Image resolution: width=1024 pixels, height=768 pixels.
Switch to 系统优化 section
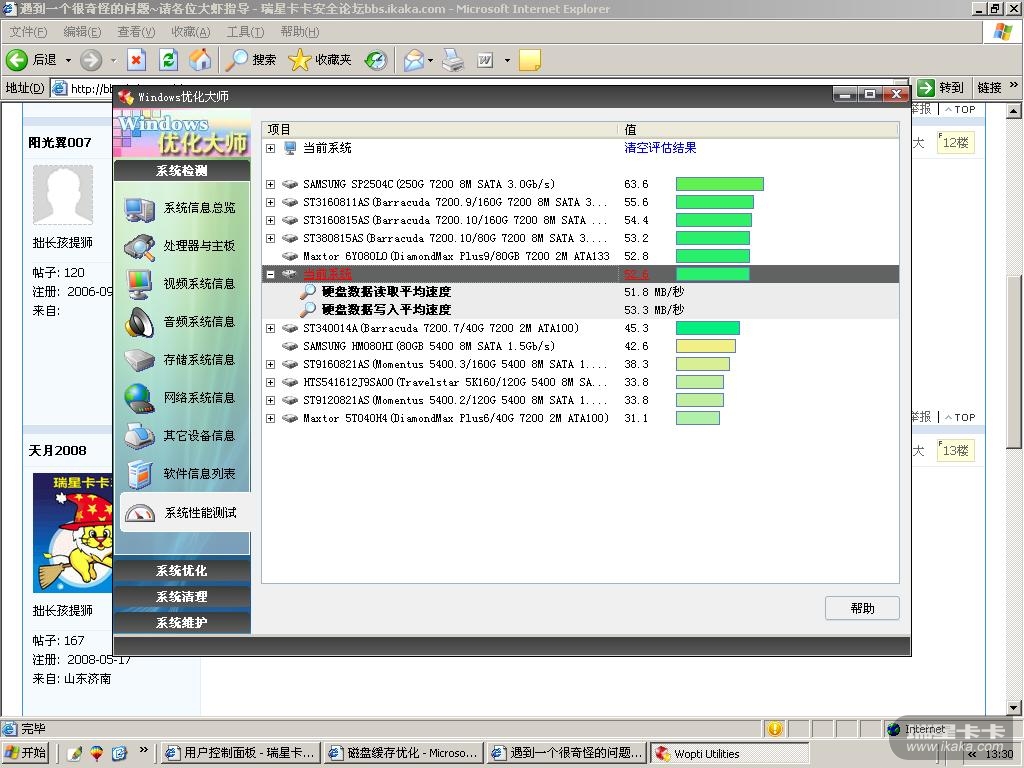[182, 571]
